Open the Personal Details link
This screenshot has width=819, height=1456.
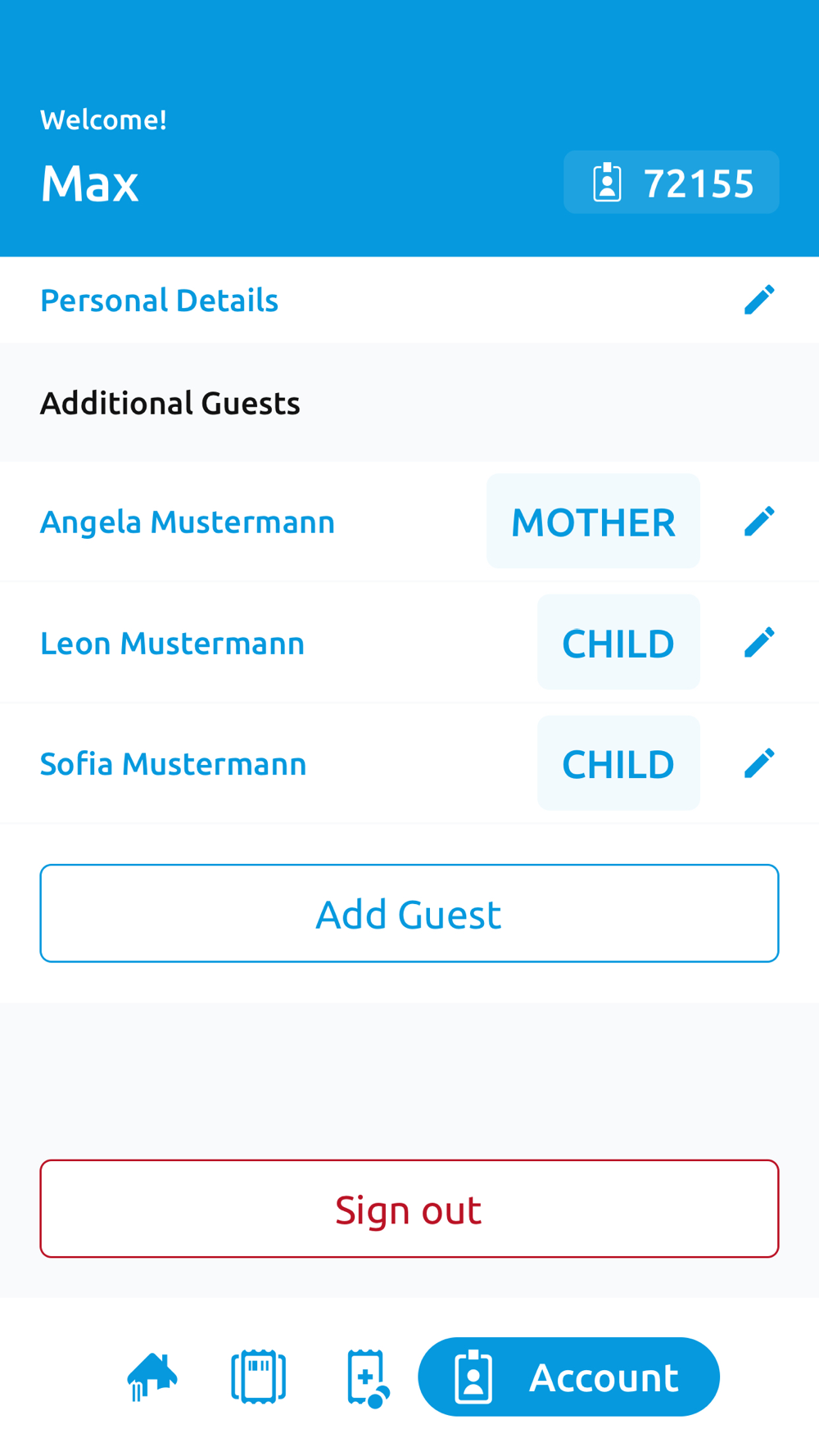(160, 301)
